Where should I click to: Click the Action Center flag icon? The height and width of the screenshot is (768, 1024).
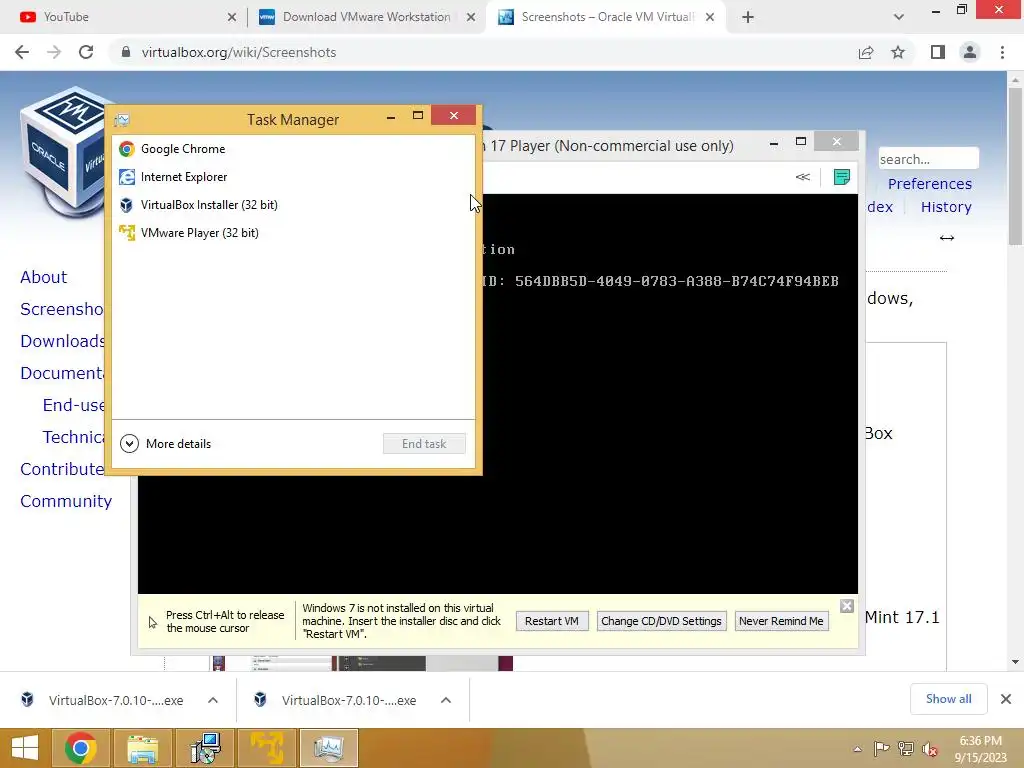[882, 748]
